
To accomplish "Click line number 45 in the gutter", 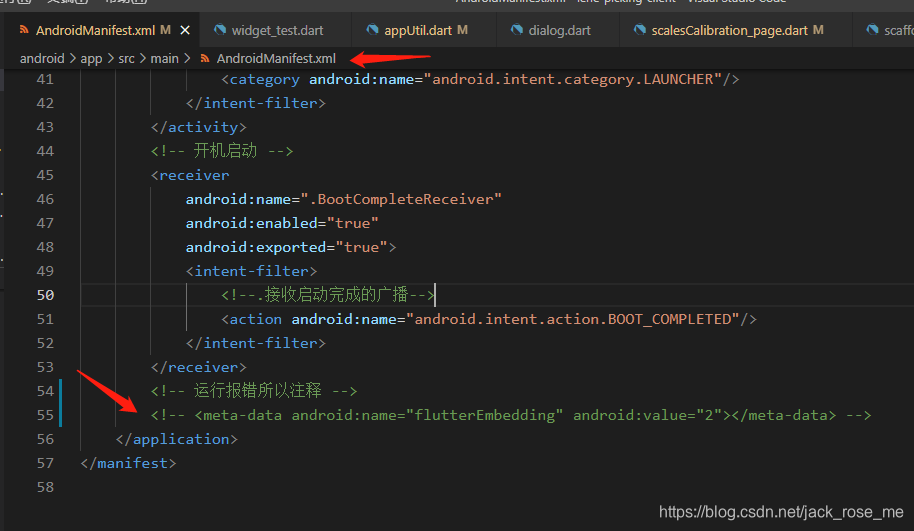I will tap(45, 175).
